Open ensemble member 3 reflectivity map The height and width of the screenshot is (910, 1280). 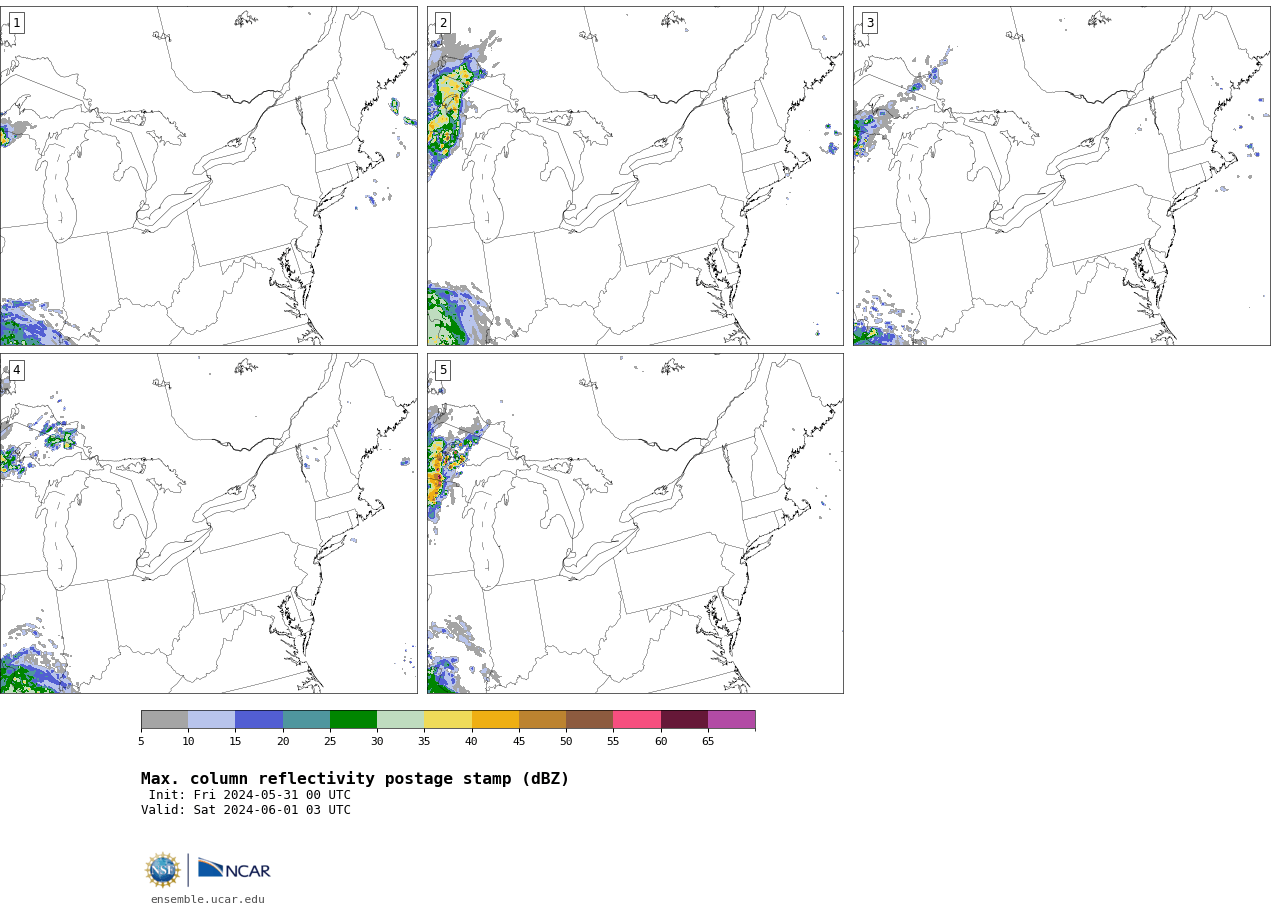[1061, 176]
